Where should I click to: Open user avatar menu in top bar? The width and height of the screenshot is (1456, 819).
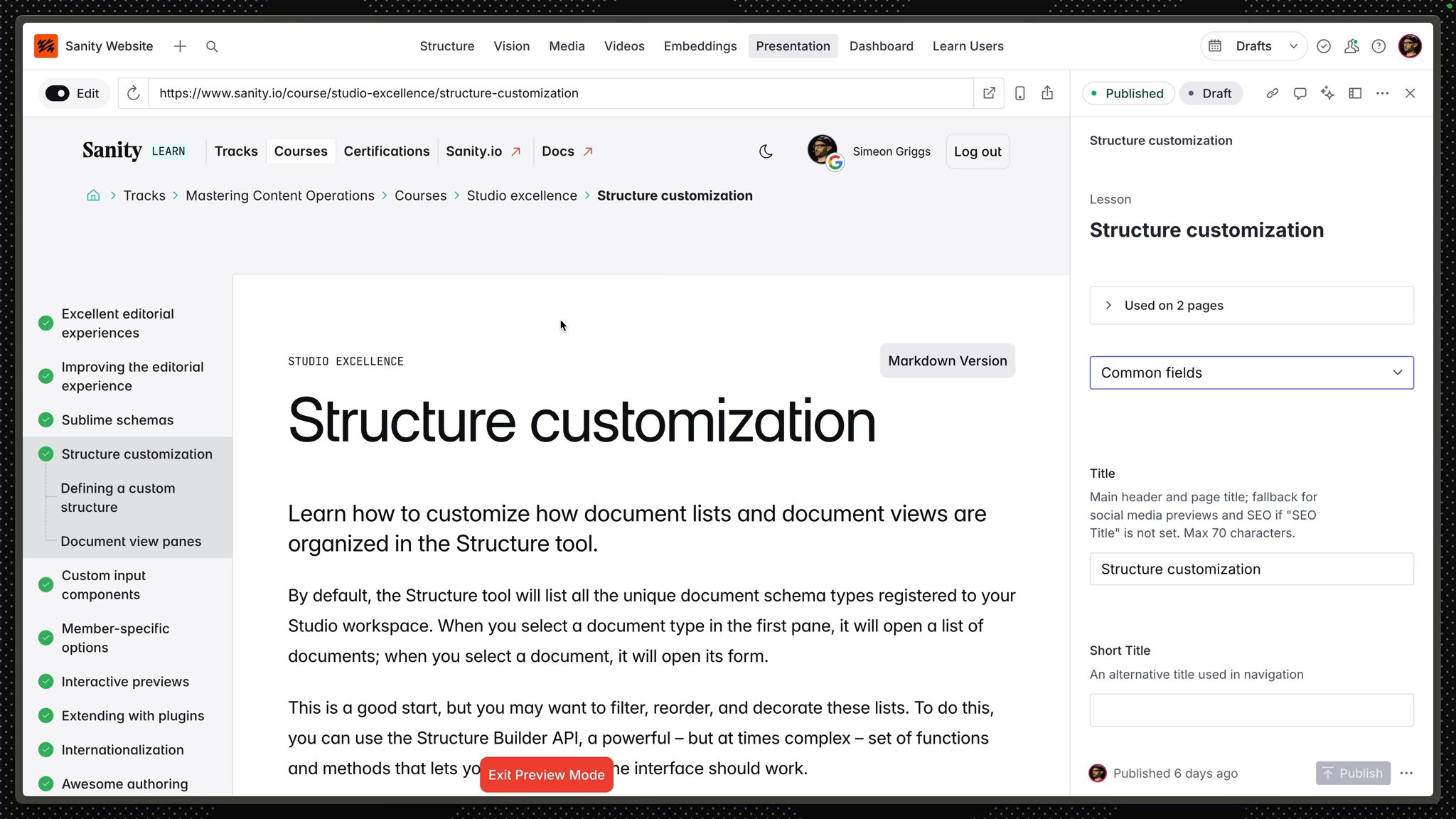1410,46
